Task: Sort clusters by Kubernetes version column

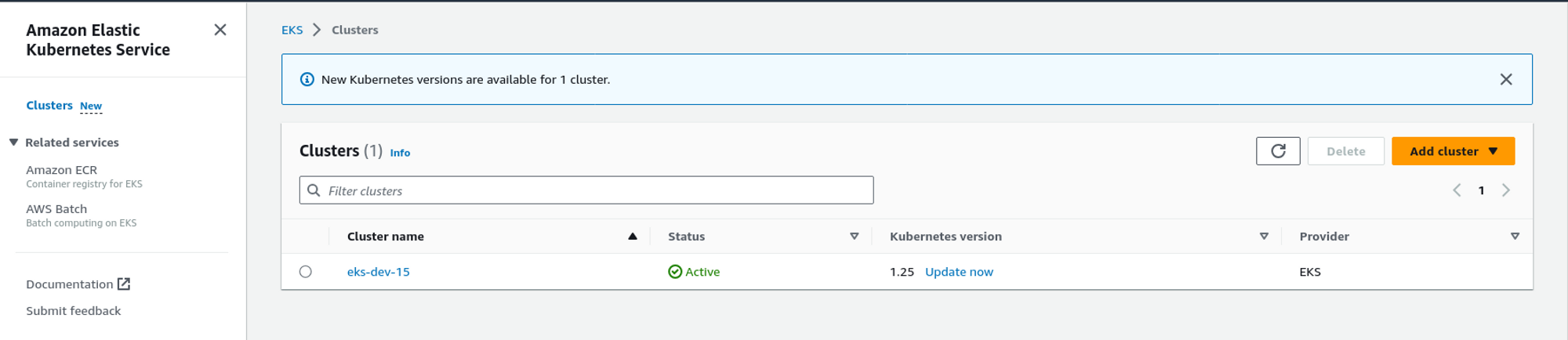Action: click(x=1264, y=237)
